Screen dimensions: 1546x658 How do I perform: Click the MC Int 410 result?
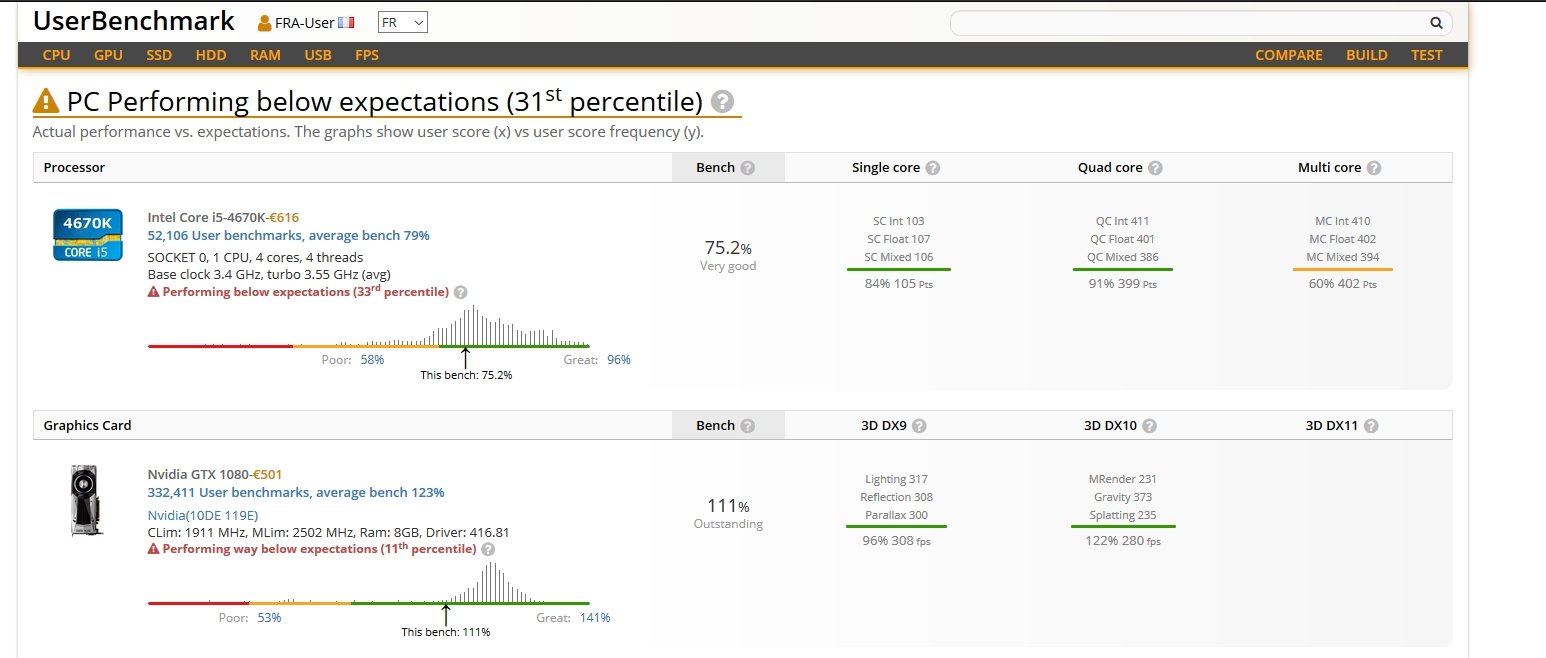pyautogui.click(x=1343, y=222)
